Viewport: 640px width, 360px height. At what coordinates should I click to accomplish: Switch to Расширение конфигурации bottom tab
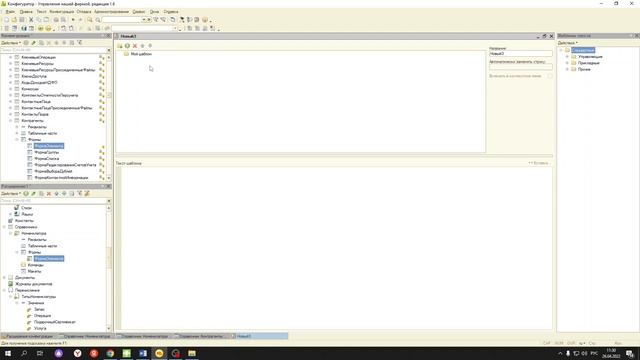point(29,336)
